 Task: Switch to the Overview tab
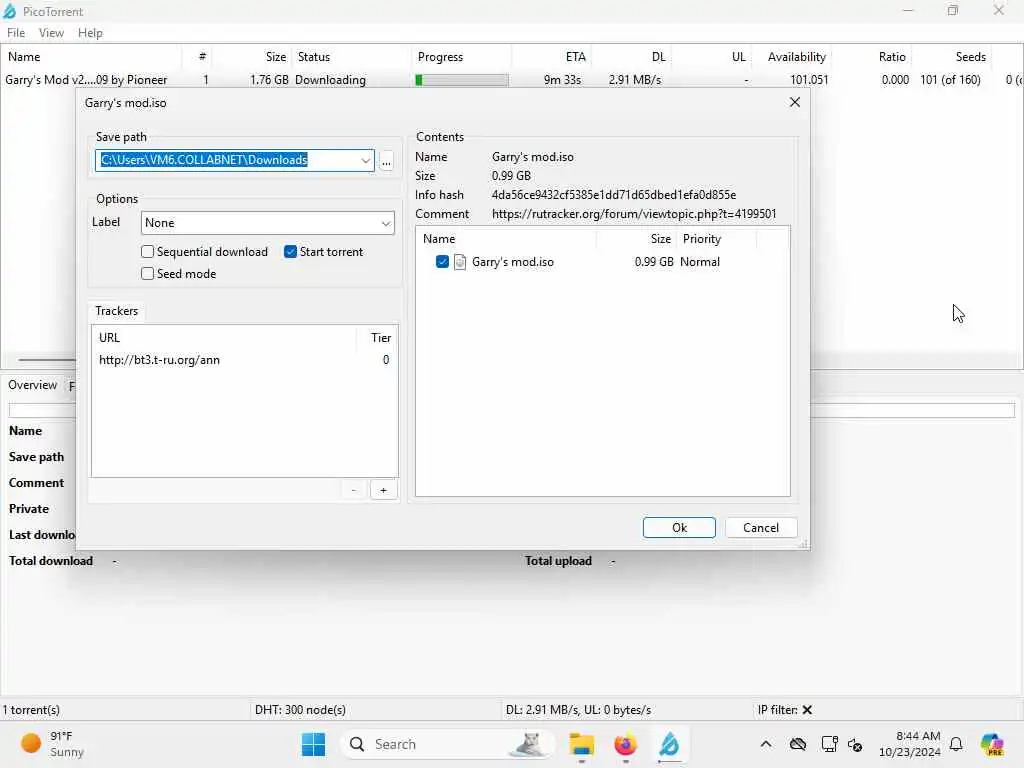(x=33, y=385)
